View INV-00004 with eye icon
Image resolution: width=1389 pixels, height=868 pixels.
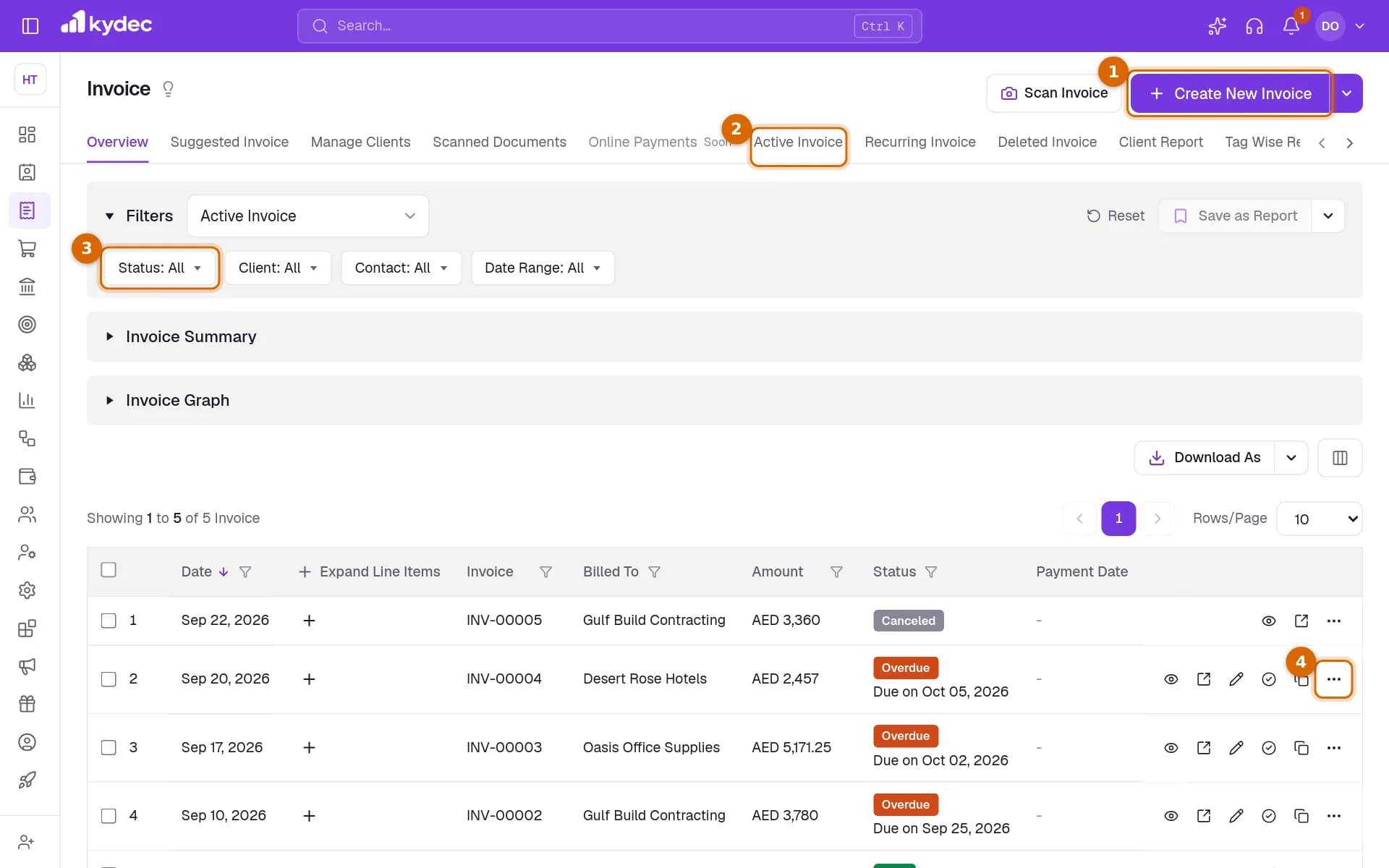point(1171,679)
